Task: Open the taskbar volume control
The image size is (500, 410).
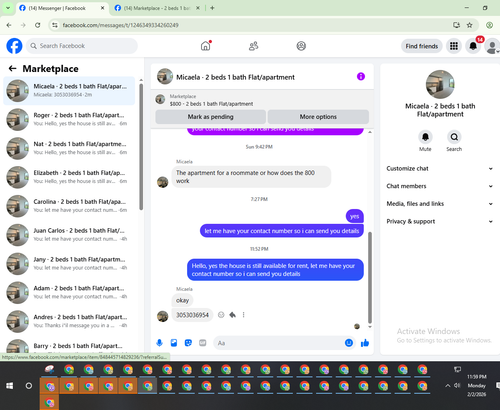Action: [x=457, y=385]
